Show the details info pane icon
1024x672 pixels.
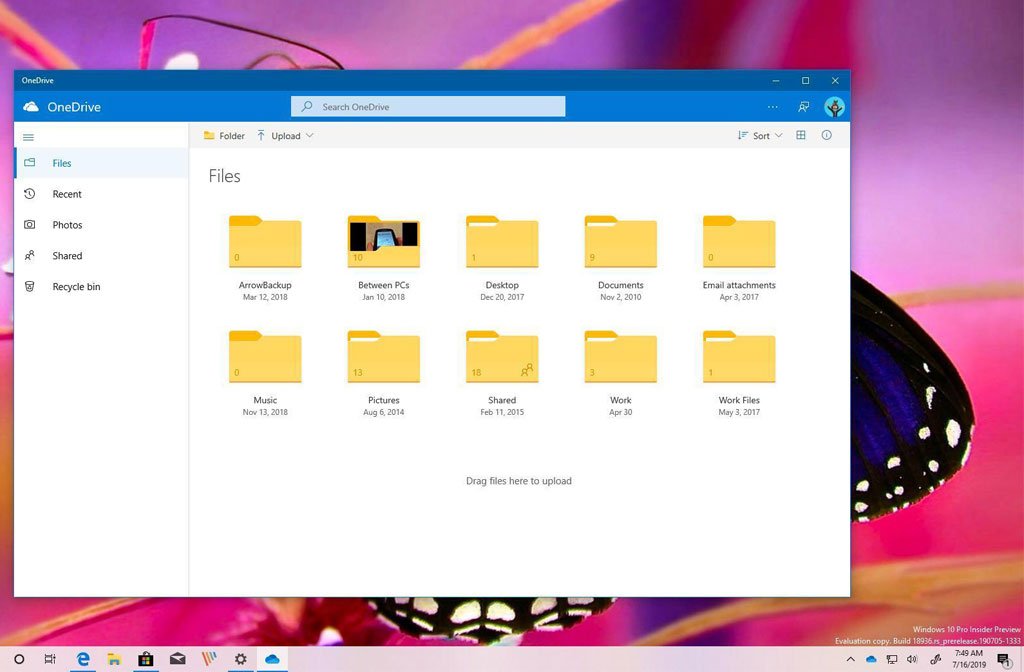point(827,136)
